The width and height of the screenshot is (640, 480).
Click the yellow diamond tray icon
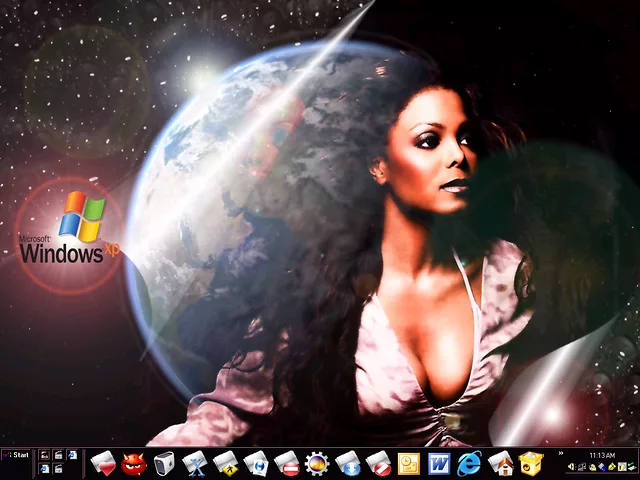click(x=611, y=467)
